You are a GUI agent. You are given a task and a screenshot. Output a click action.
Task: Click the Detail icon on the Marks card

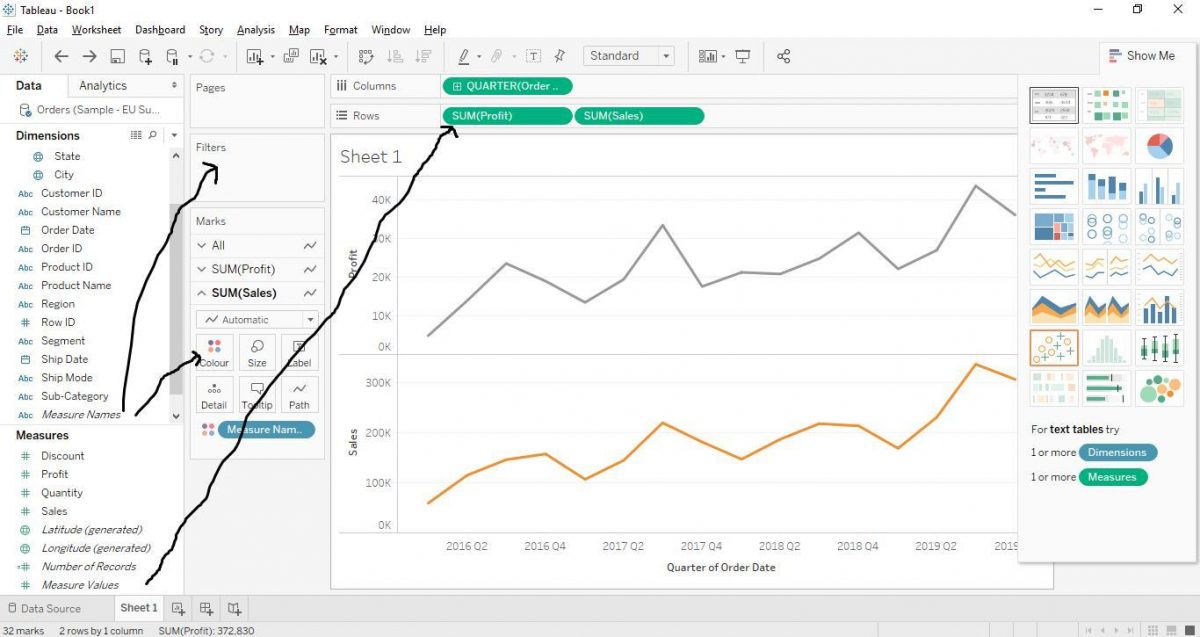[x=213, y=394]
